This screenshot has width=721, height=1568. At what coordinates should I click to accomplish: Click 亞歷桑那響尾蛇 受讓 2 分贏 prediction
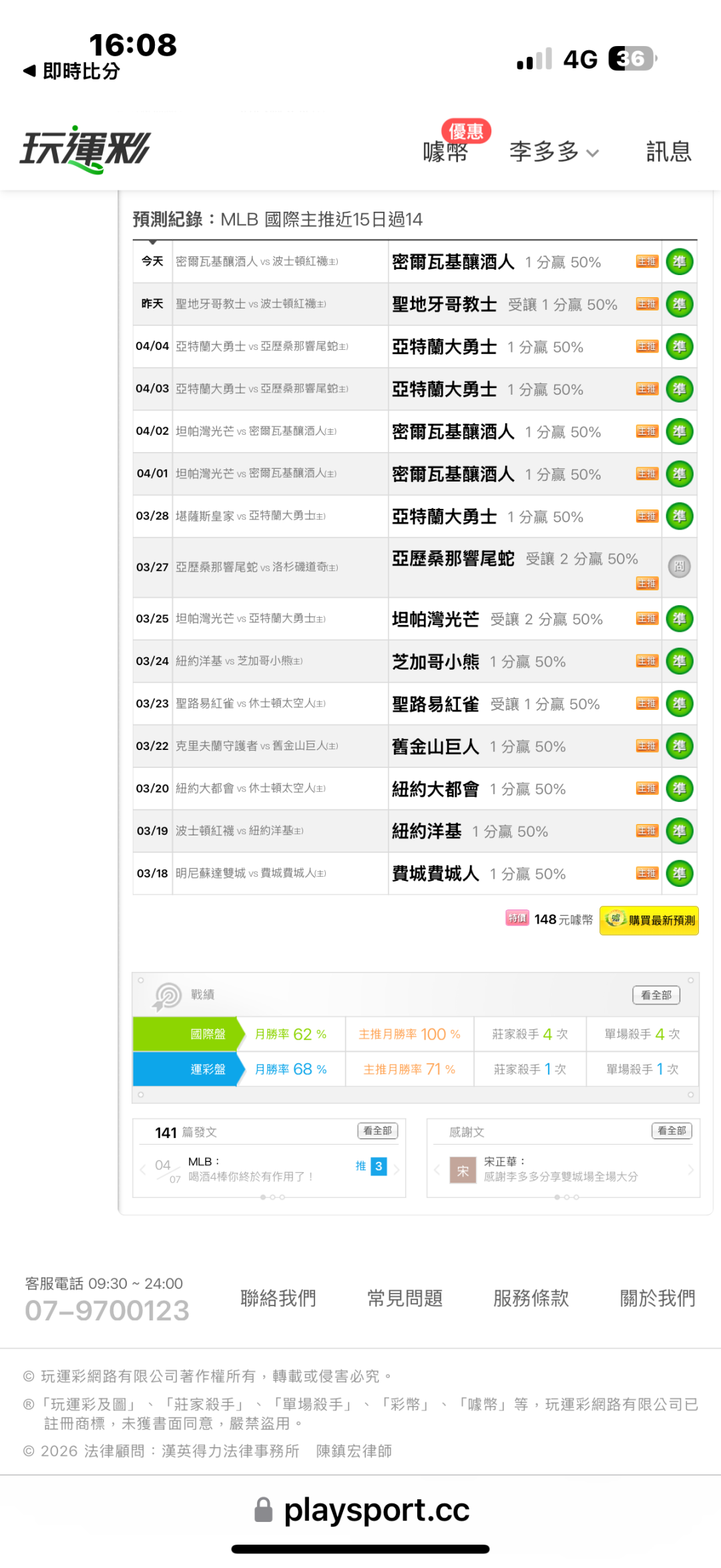coord(515,559)
